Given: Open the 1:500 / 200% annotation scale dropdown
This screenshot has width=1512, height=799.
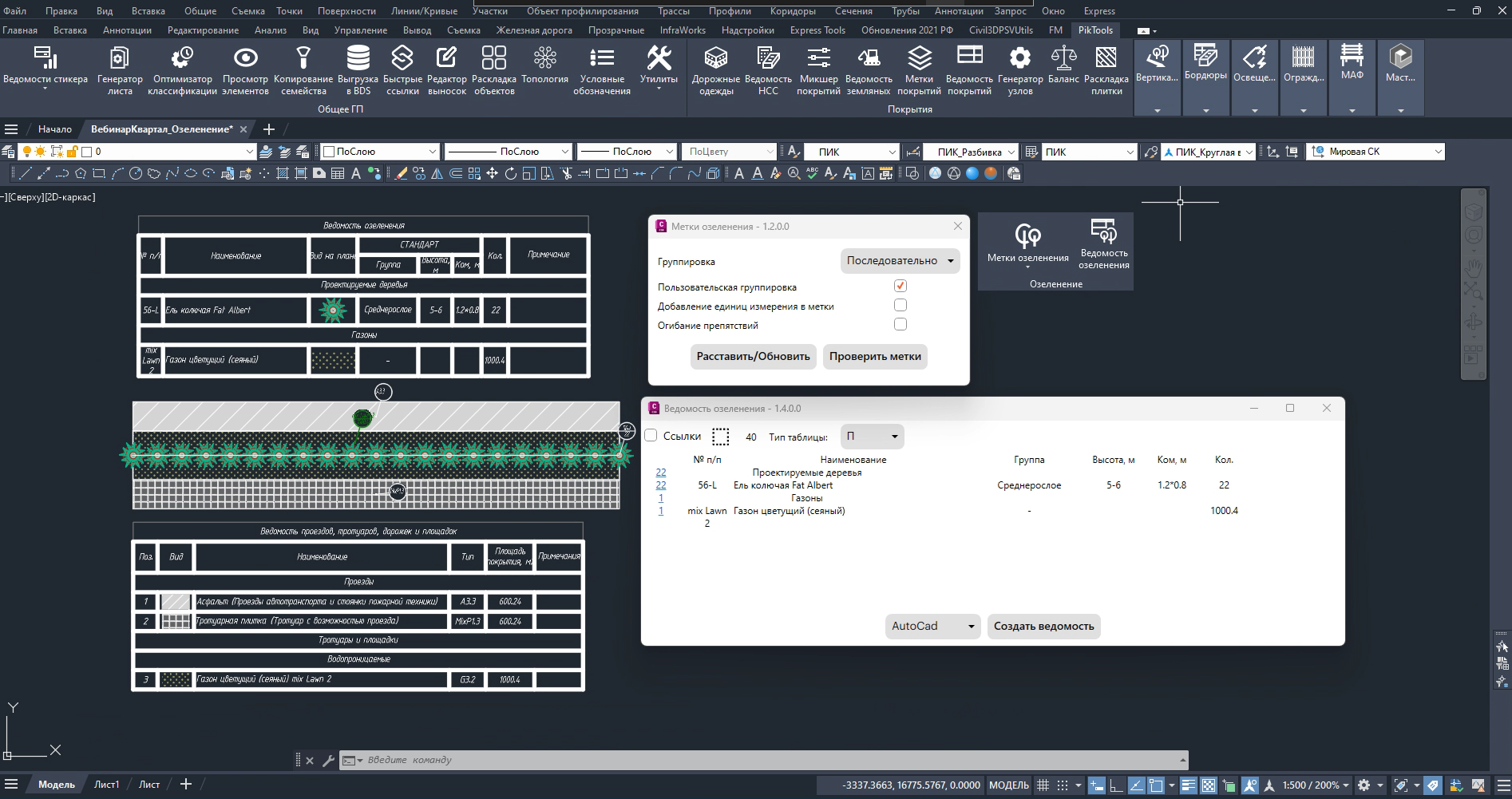Looking at the screenshot, I should [1316, 785].
